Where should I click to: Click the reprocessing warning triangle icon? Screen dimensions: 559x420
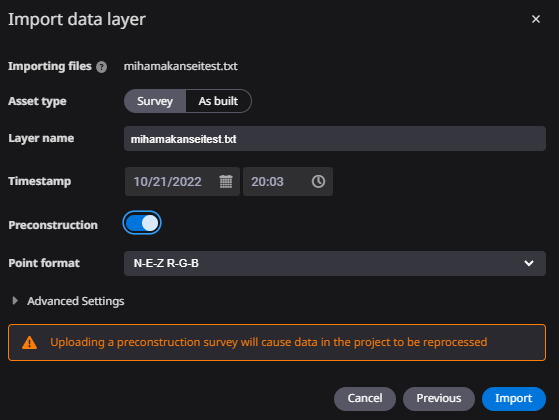(29, 343)
